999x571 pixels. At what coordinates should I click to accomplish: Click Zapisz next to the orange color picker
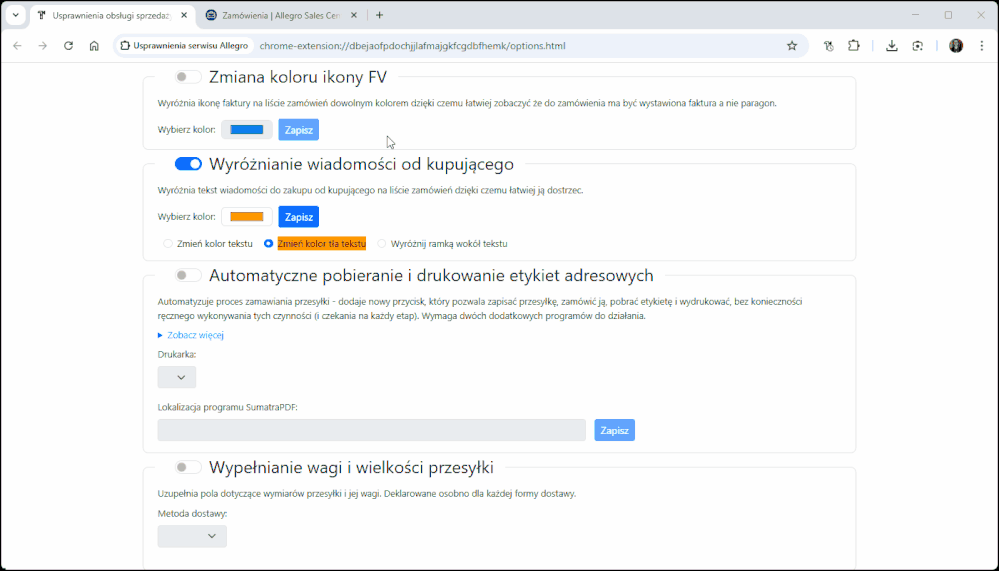coord(298,217)
